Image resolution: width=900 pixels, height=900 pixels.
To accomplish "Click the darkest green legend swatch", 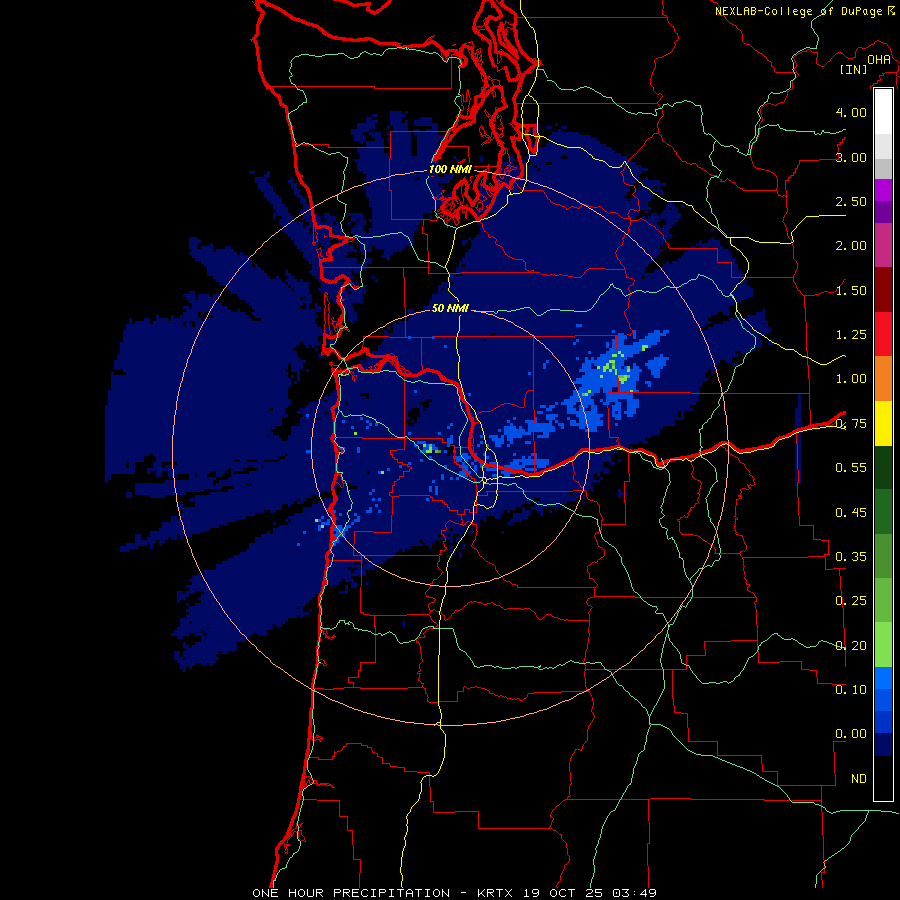I will pos(883,467).
